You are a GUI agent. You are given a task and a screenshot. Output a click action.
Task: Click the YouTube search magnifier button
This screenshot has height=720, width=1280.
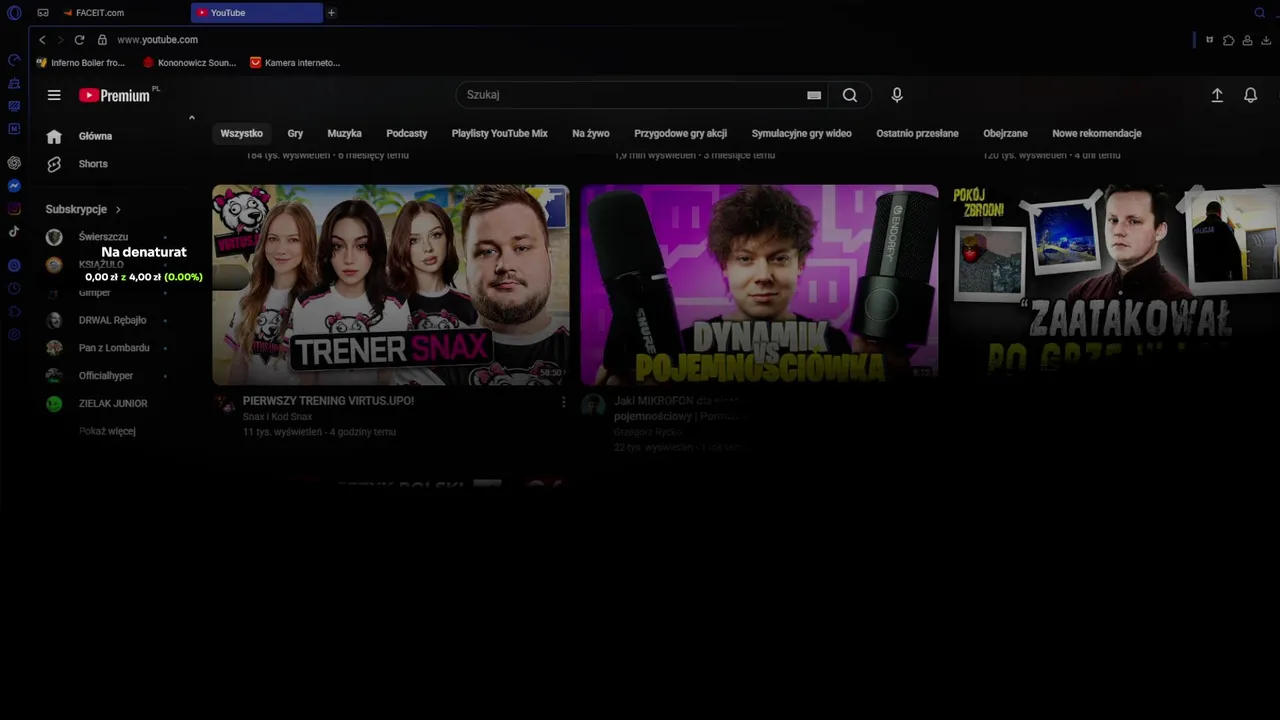coord(850,95)
